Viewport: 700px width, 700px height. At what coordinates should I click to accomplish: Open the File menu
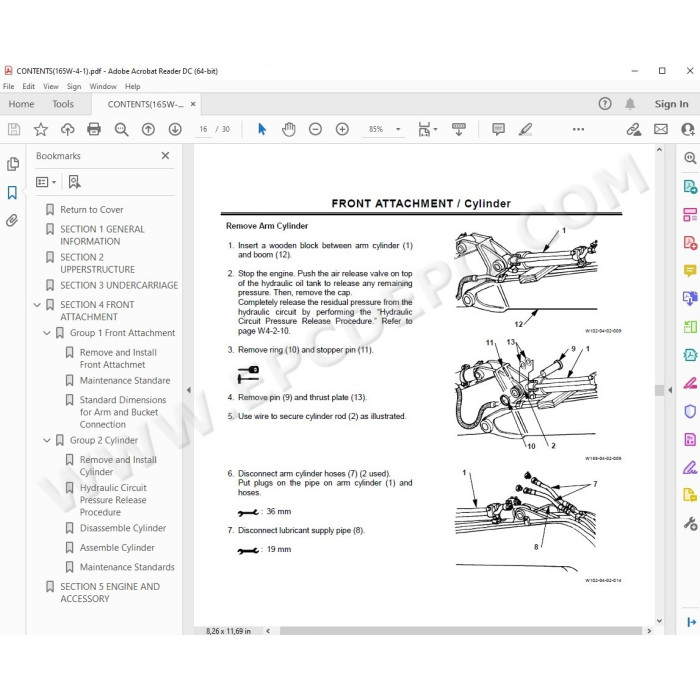pos(8,87)
